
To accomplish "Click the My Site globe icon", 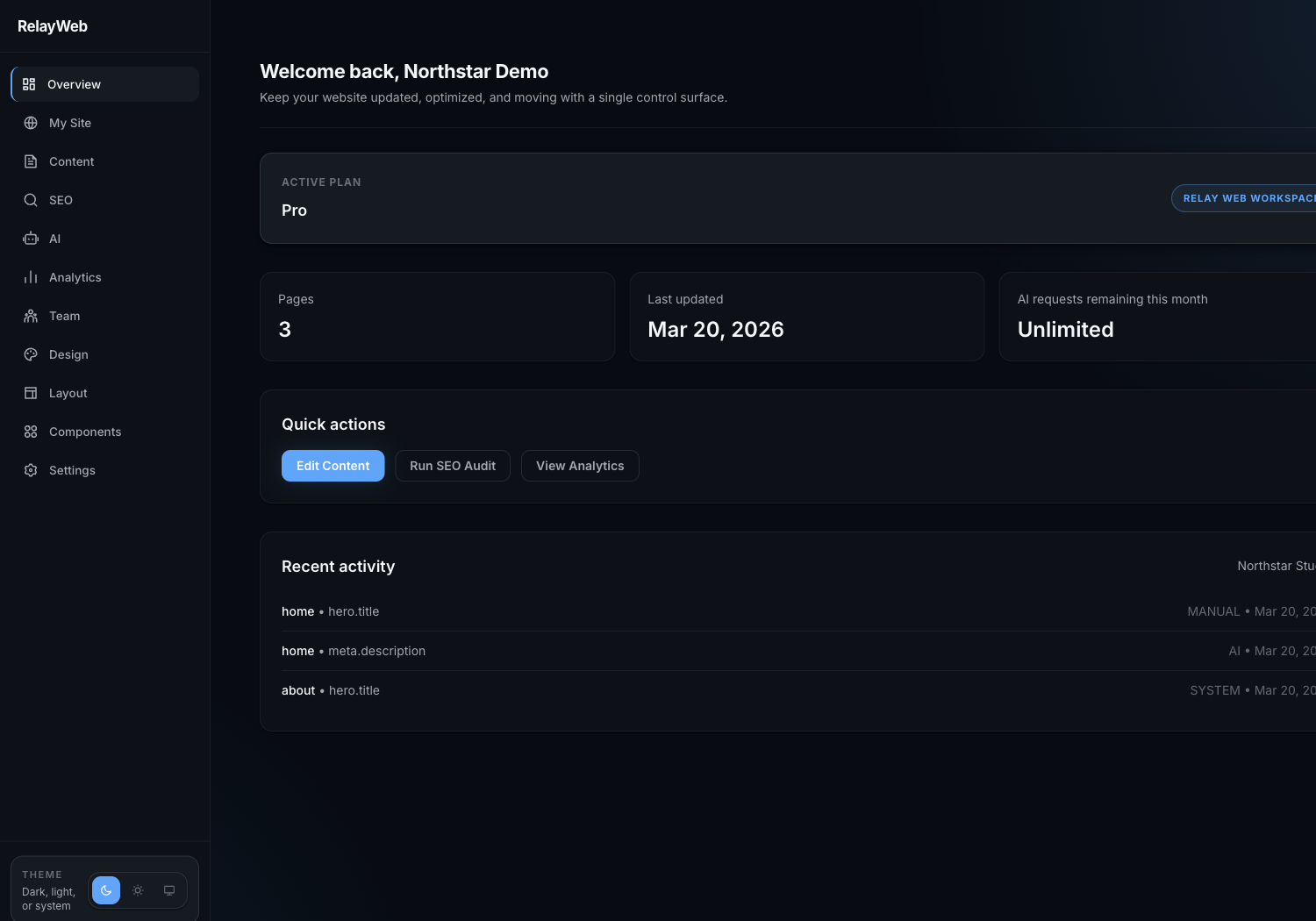I will [x=31, y=123].
